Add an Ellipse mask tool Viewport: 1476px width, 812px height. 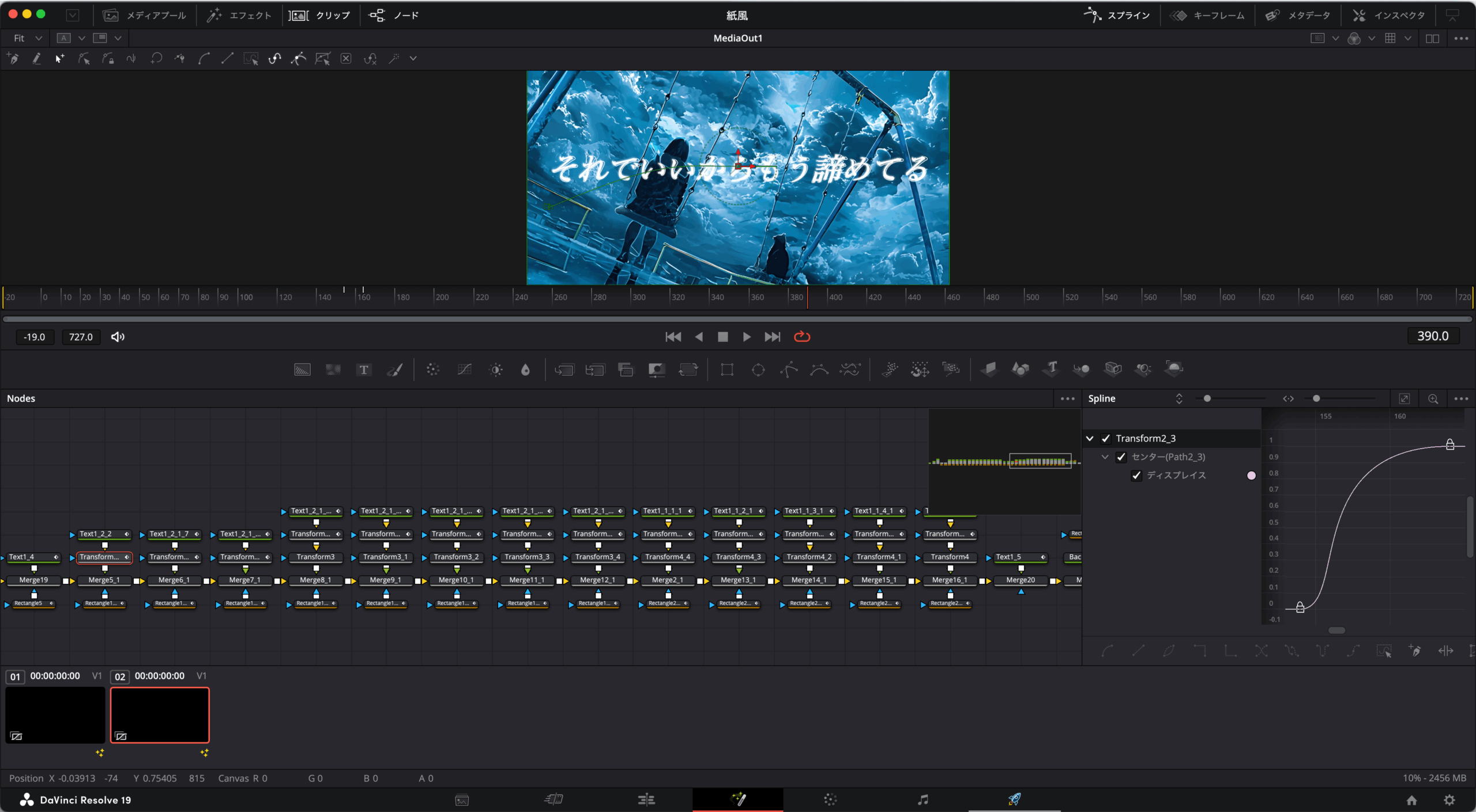pyautogui.click(x=758, y=369)
